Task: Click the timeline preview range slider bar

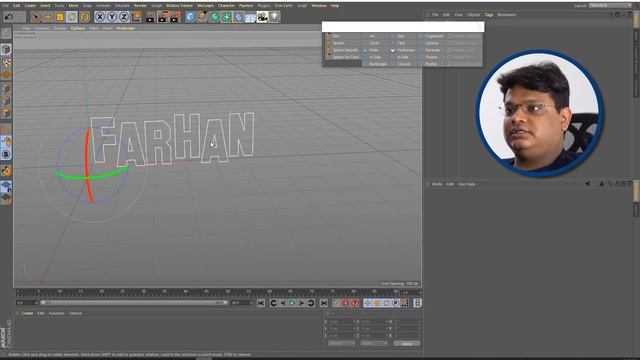Action: [x=134, y=303]
